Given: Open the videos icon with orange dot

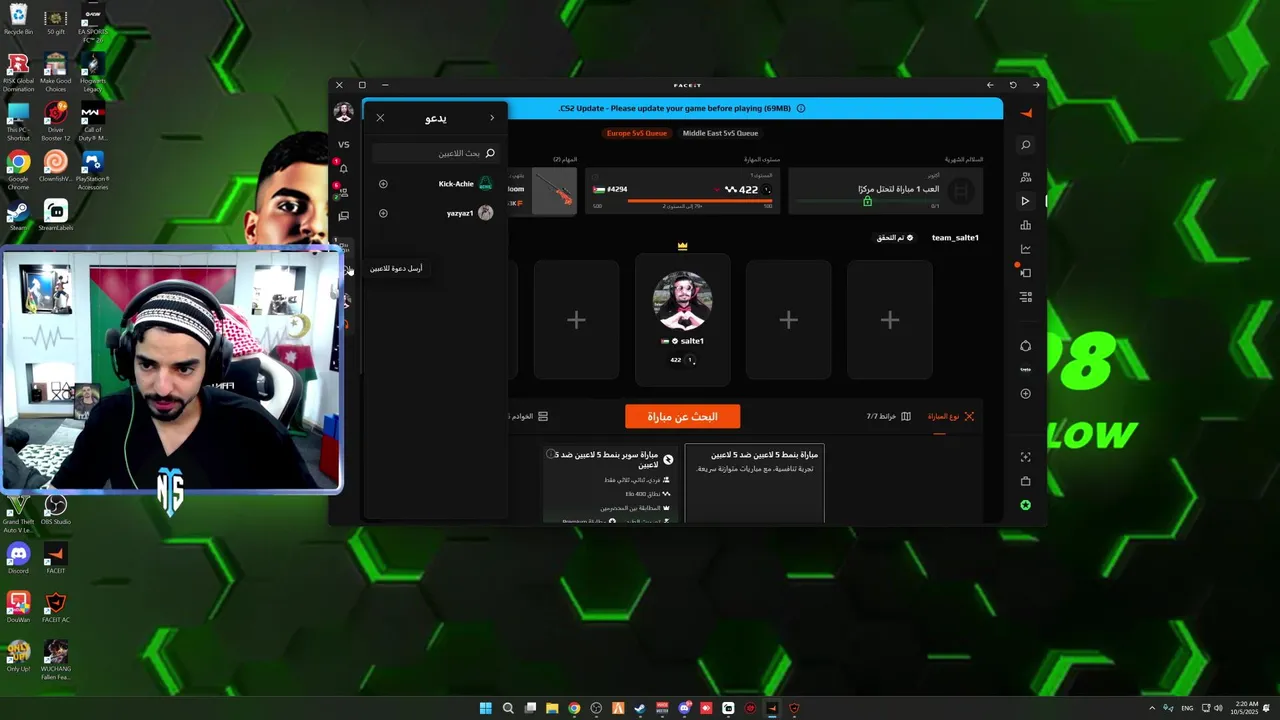Looking at the screenshot, I should click(1025, 272).
